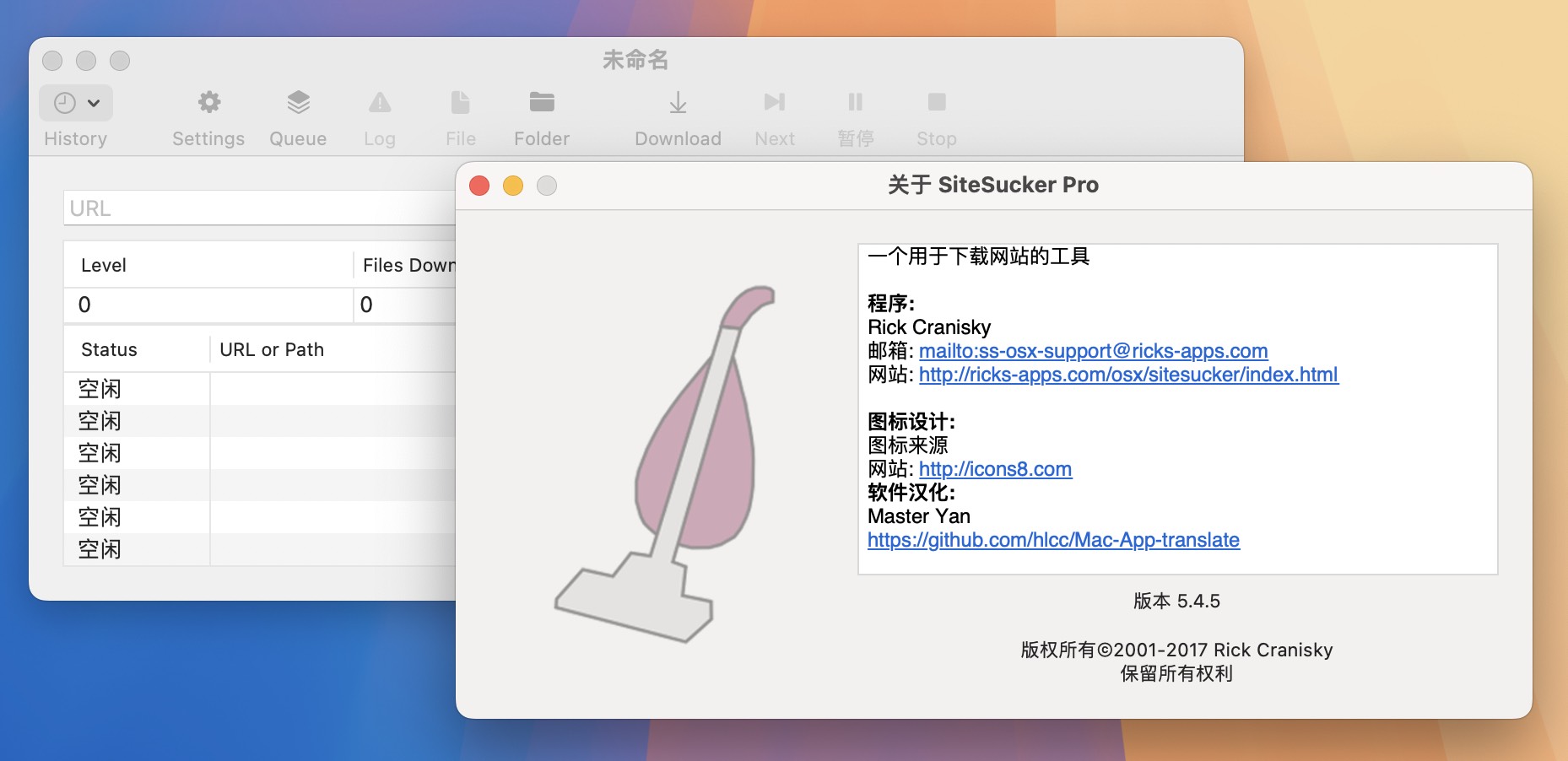Show the Queue layers icon
This screenshot has width=1568, height=761.
coord(298,103)
